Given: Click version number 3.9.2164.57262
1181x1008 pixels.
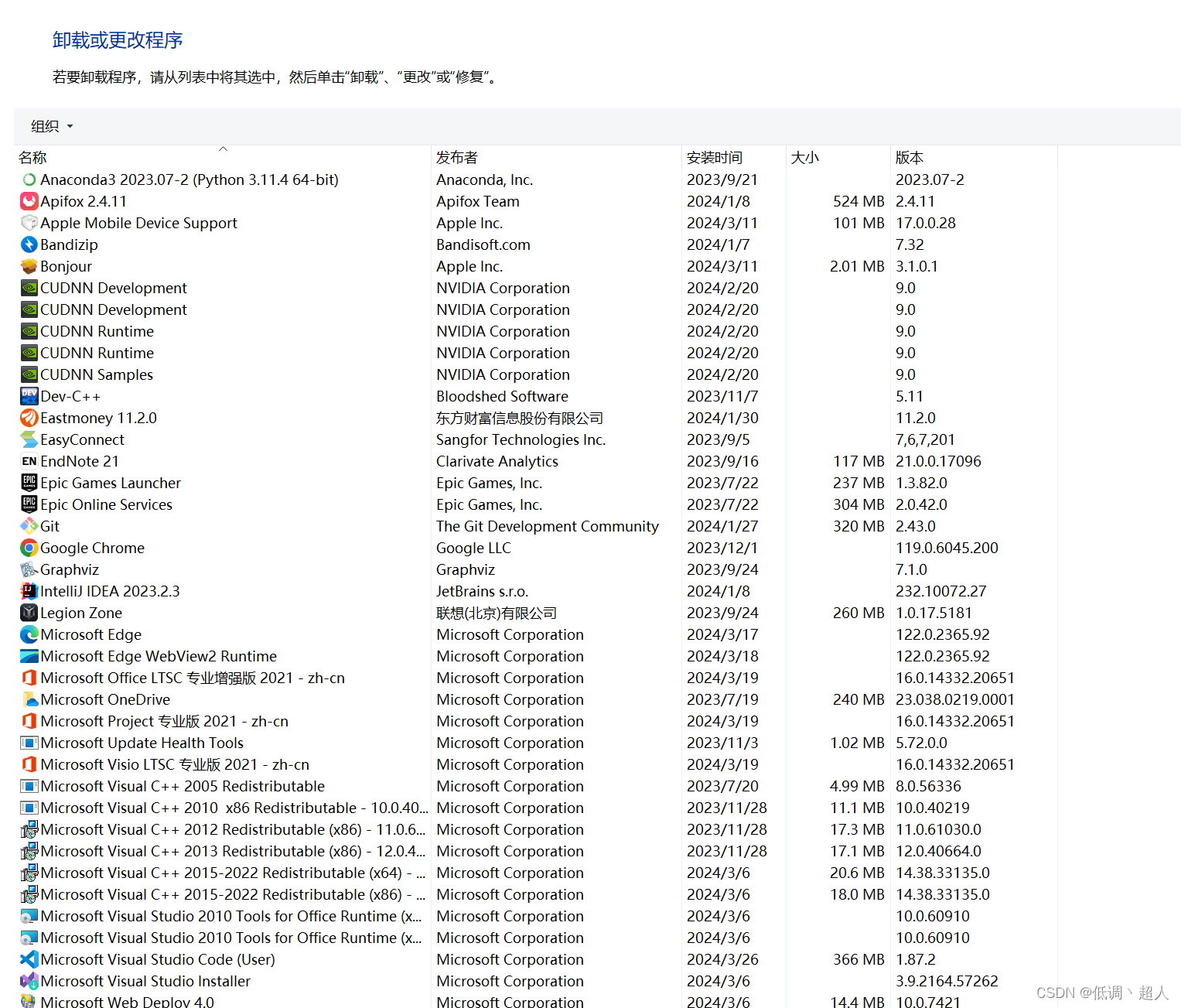Looking at the screenshot, I should pyautogui.click(x=947, y=981).
